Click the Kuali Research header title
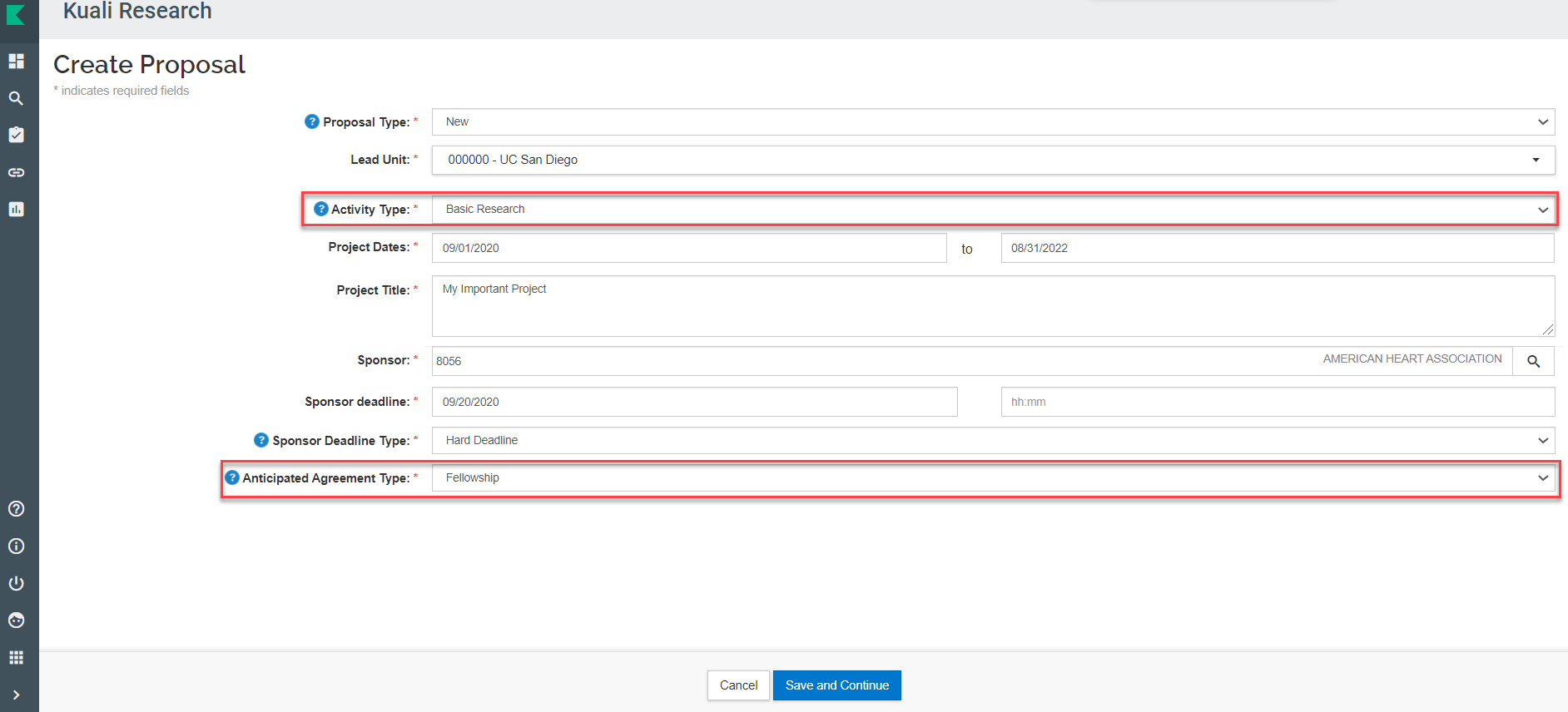 tap(137, 11)
